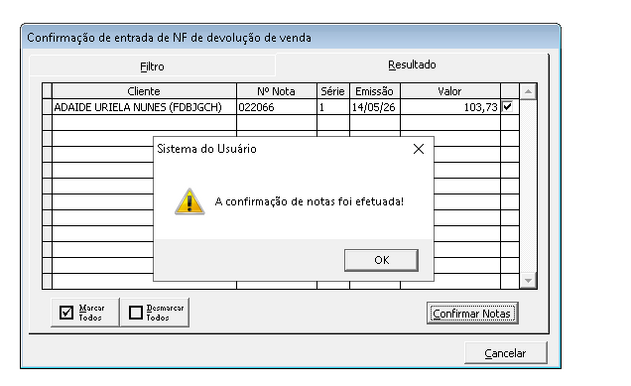631x386 pixels.
Task: Click the Série column header
Action: pos(333,91)
